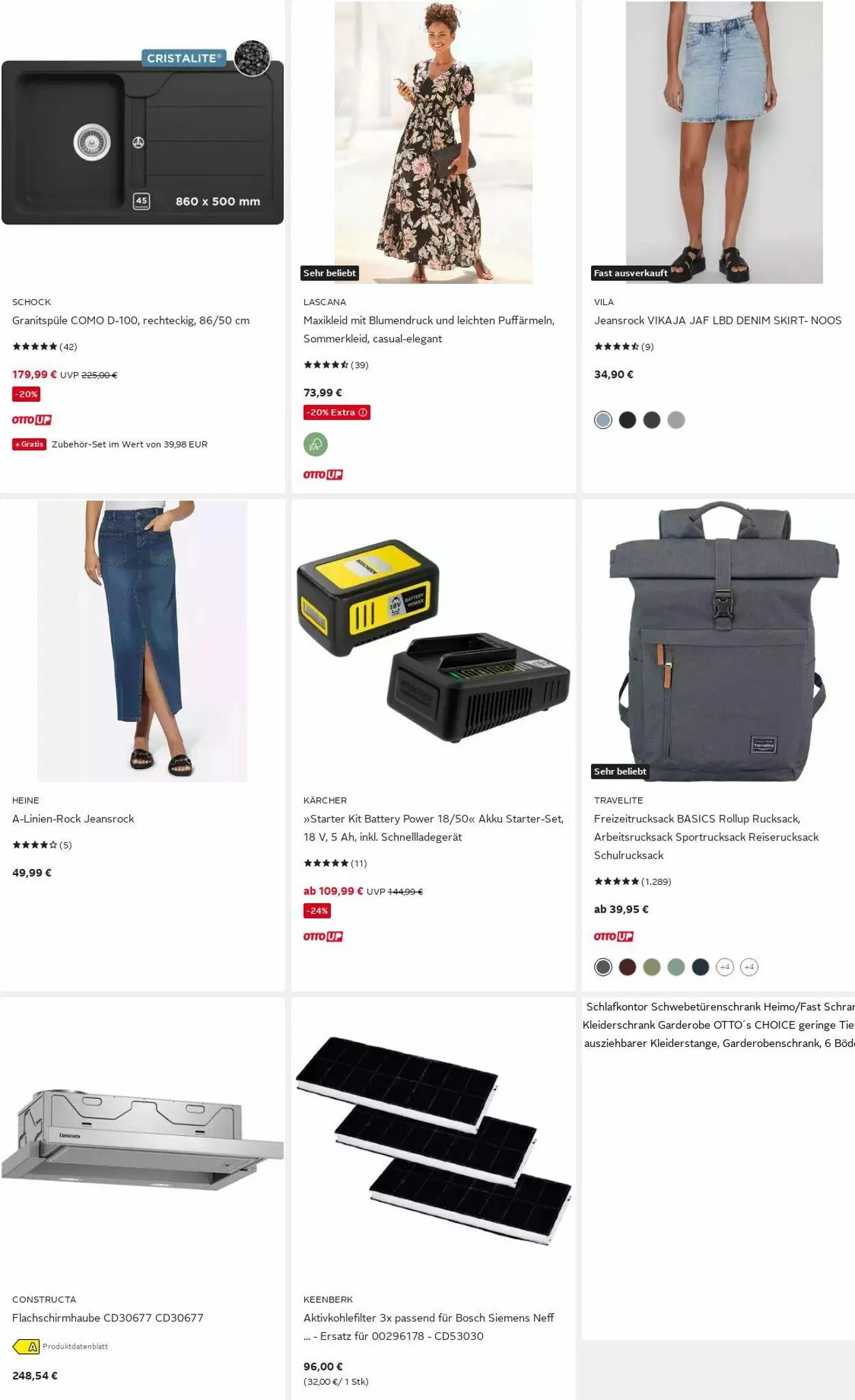This screenshot has height=1400, width=855.
Task: Click the +Gratis badge on Schock sink
Action: 29,444
